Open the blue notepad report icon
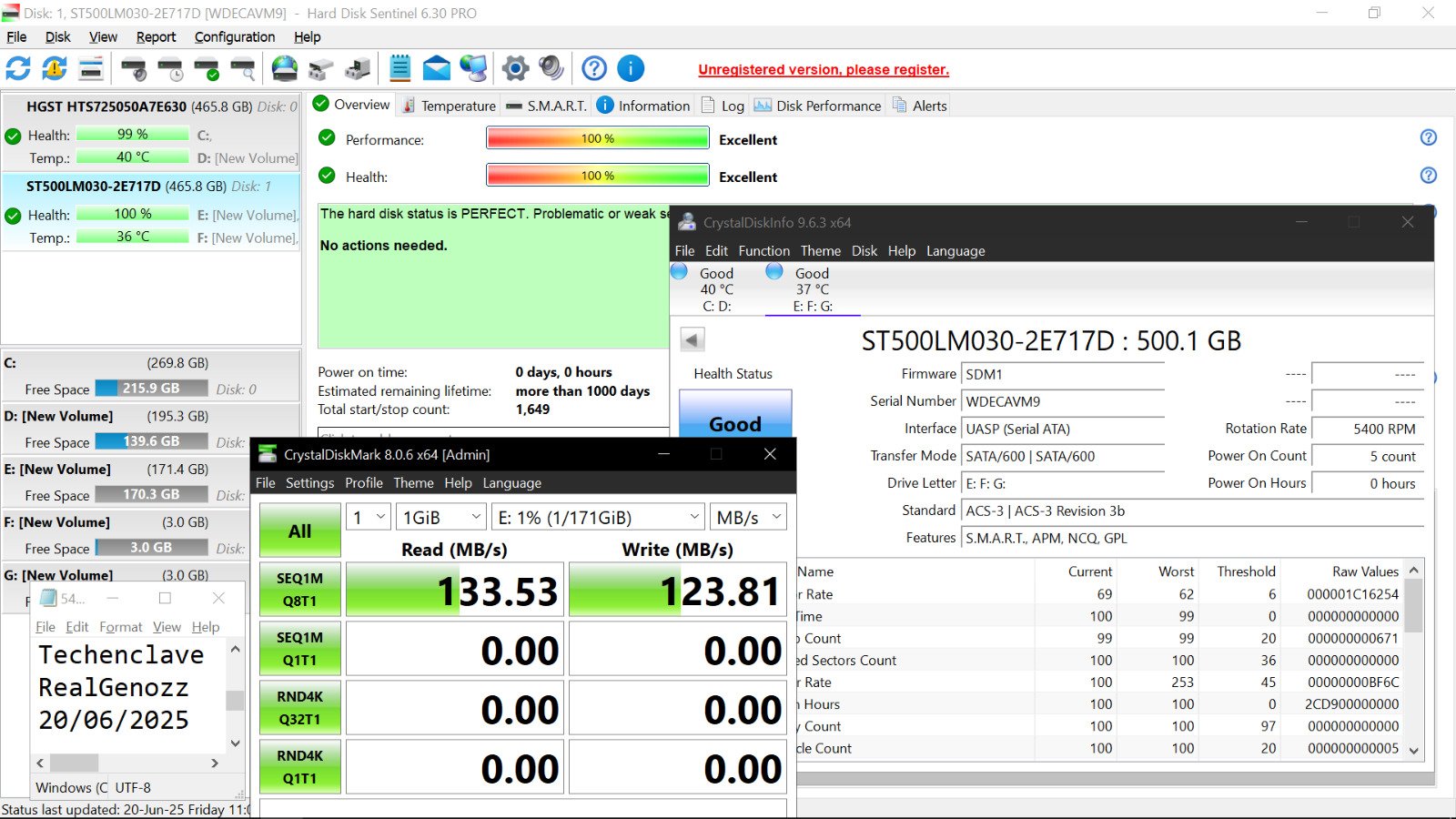Screen dimensions: 1456x819 (x=399, y=68)
